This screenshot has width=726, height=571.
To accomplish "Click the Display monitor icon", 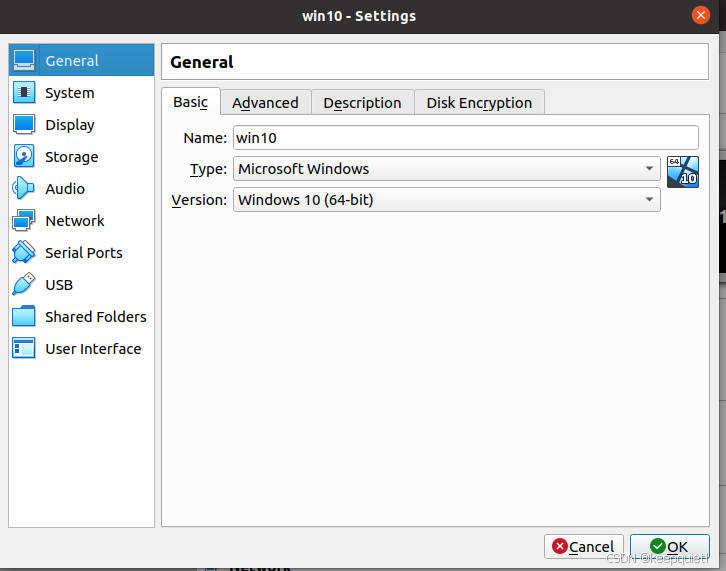I will click(x=25, y=124).
